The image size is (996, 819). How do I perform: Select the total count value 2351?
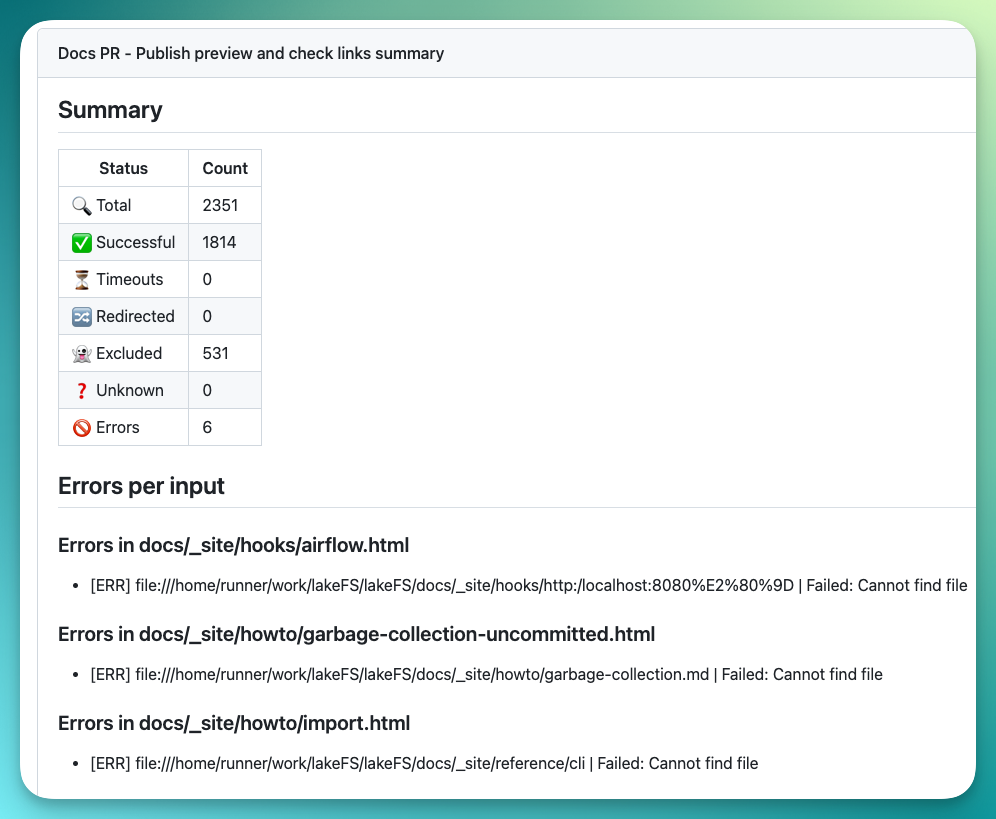tap(219, 205)
